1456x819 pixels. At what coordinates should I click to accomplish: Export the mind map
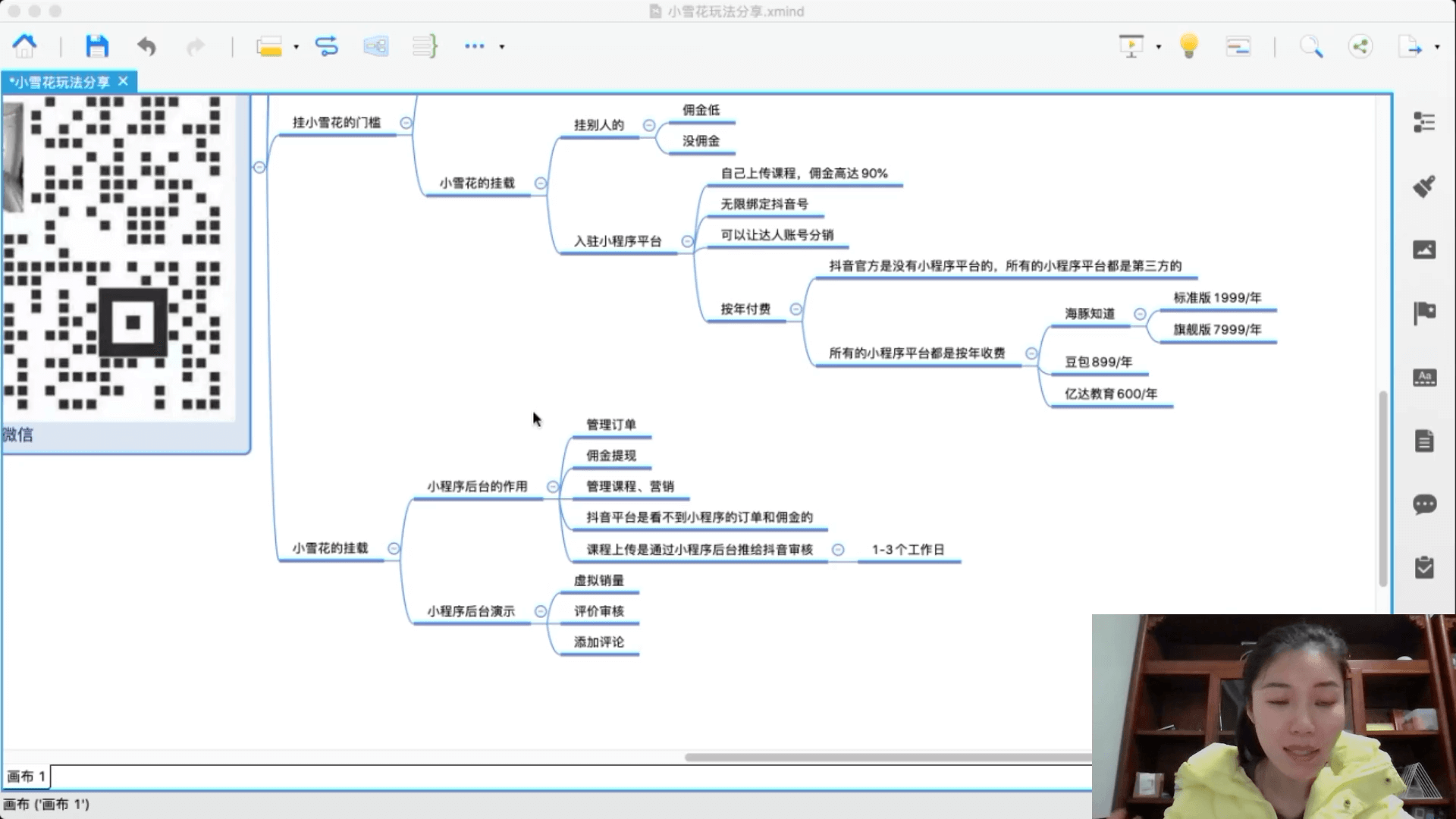coord(1410,47)
